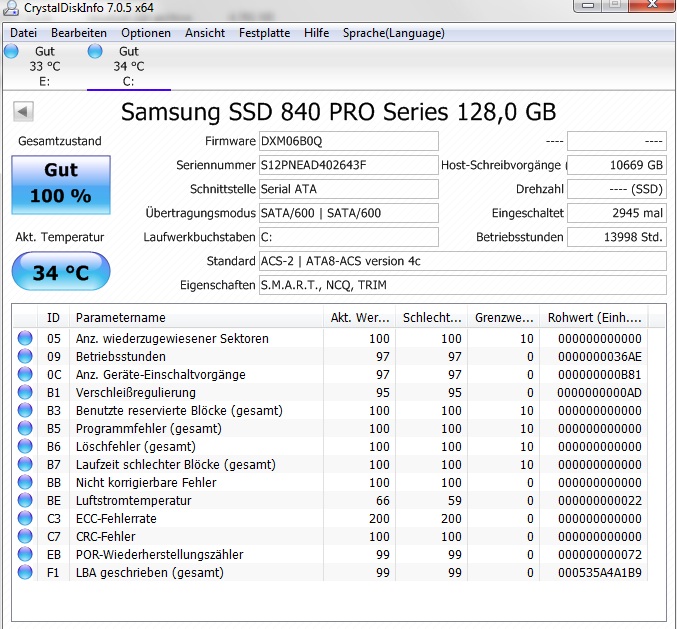Click the Grenzwe... column header
The height and width of the screenshot is (629, 677).
(x=504, y=318)
